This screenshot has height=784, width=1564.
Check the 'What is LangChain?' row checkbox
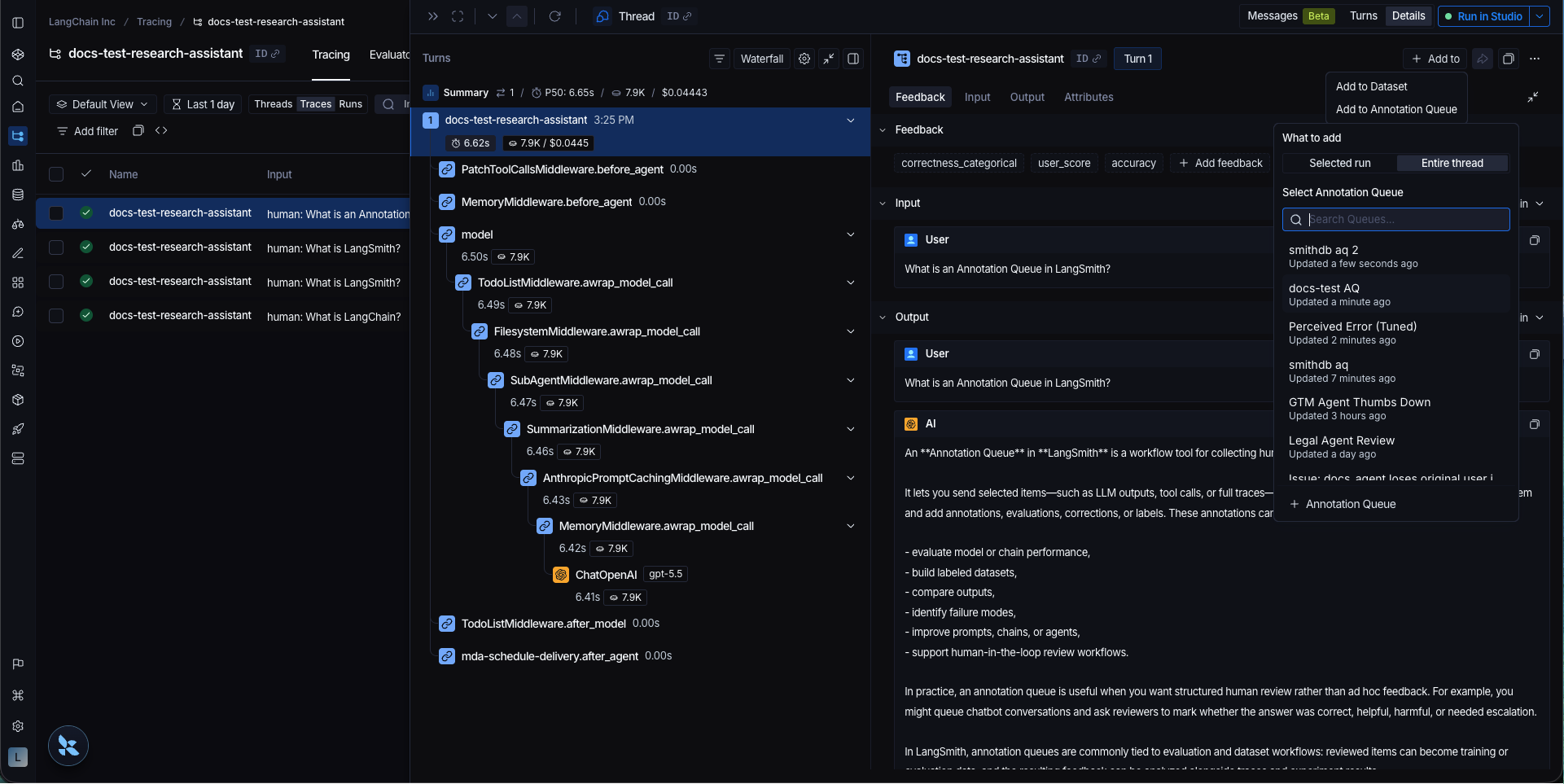click(56, 316)
